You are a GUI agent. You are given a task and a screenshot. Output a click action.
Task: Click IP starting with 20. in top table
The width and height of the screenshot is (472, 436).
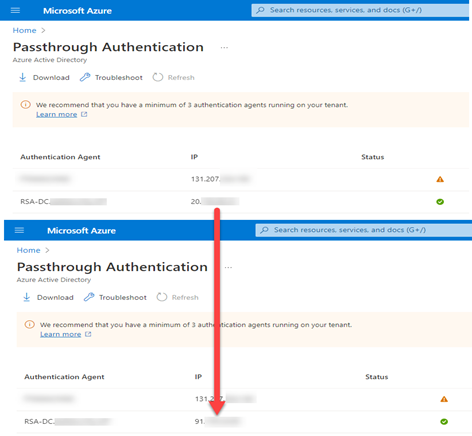click(x=215, y=201)
